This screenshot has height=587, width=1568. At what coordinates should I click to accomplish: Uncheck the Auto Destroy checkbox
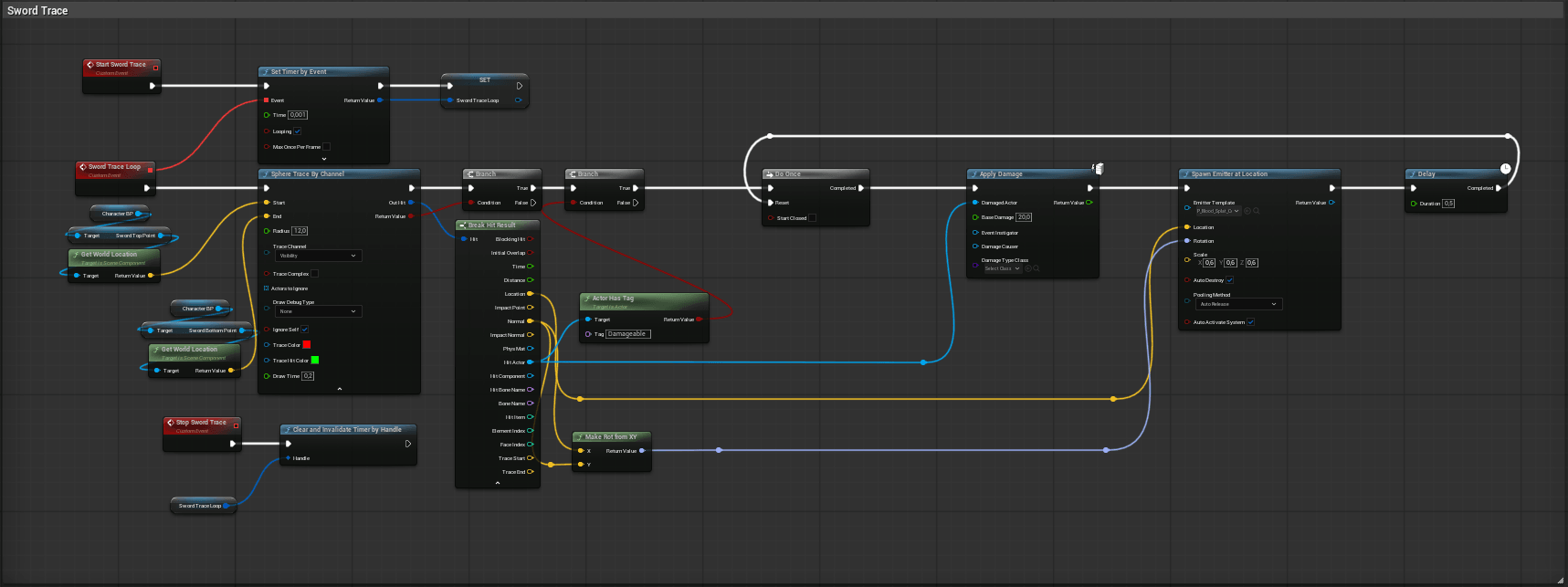(x=1229, y=280)
